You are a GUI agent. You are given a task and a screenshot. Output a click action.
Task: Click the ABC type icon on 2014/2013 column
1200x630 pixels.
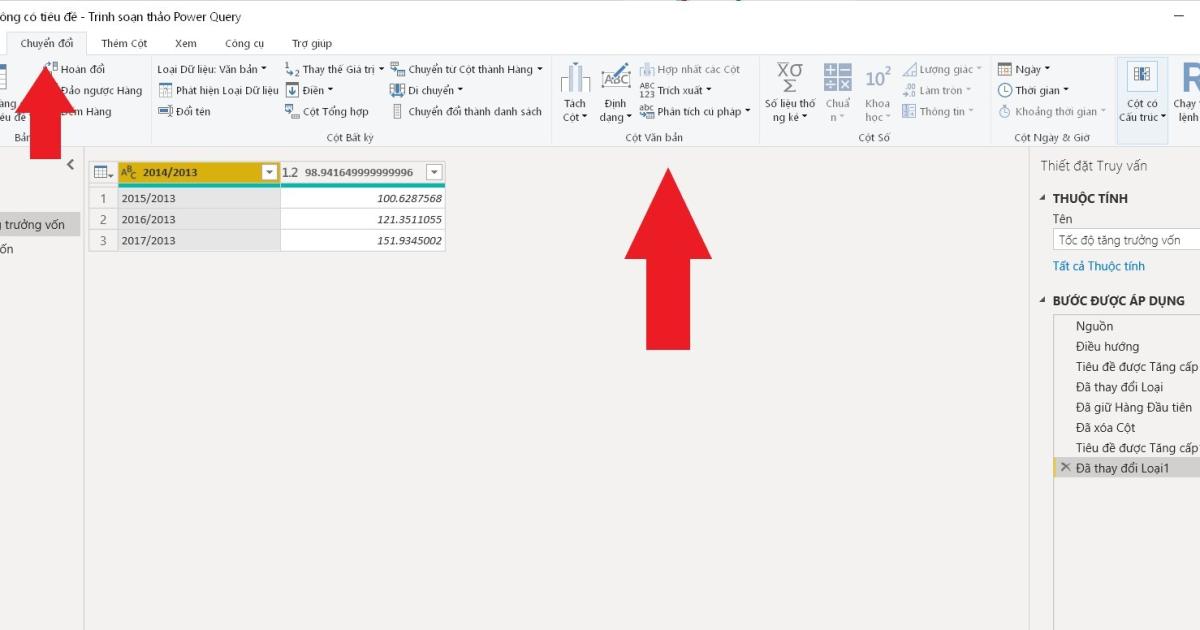tap(128, 172)
